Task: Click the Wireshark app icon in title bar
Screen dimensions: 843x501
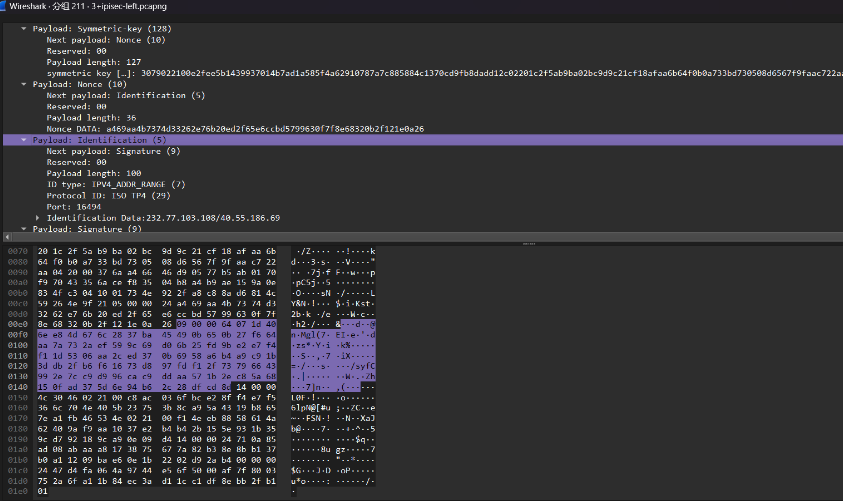Action: [3, 6]
